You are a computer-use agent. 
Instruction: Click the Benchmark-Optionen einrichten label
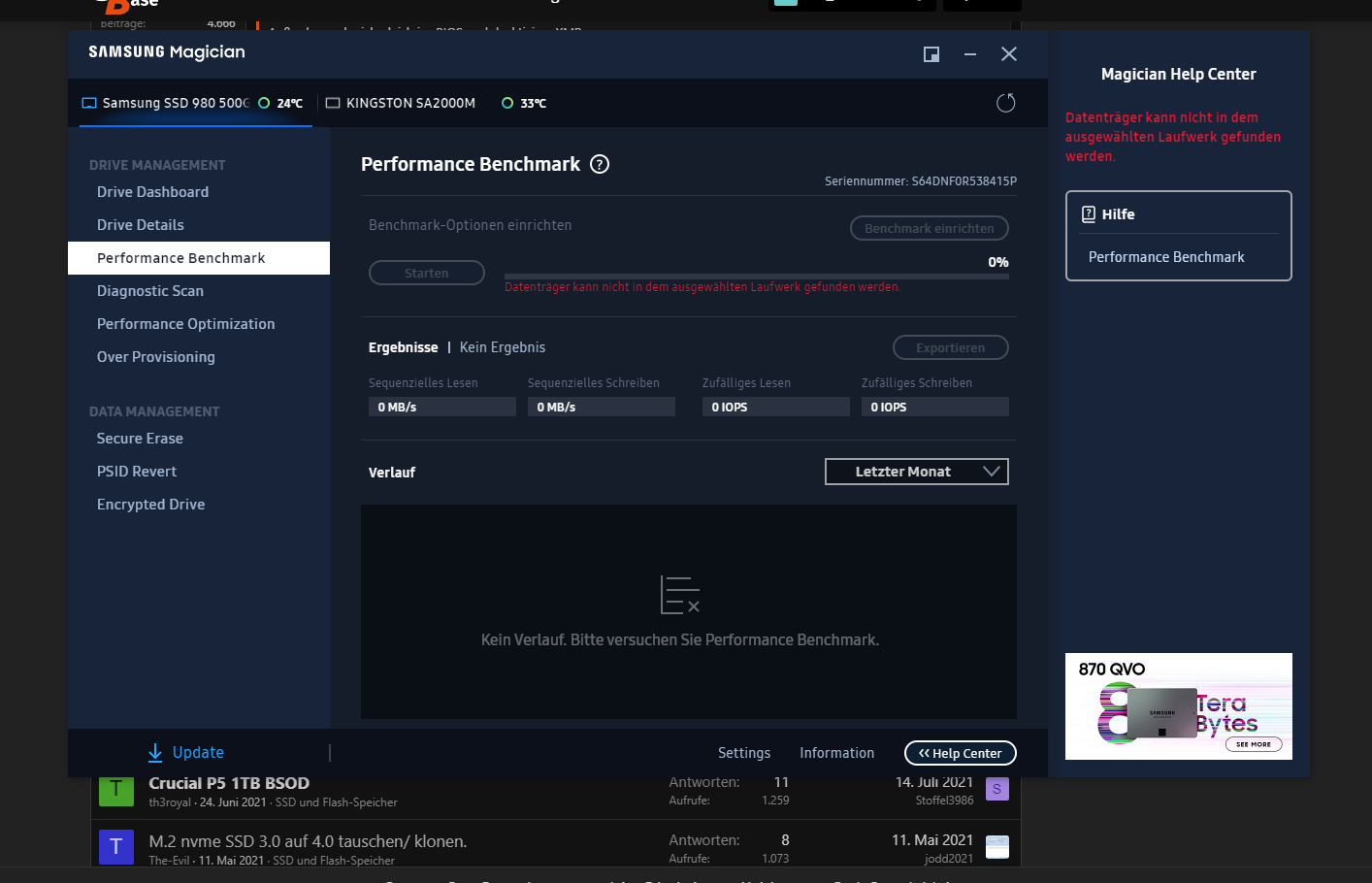[x=471, y=225]
